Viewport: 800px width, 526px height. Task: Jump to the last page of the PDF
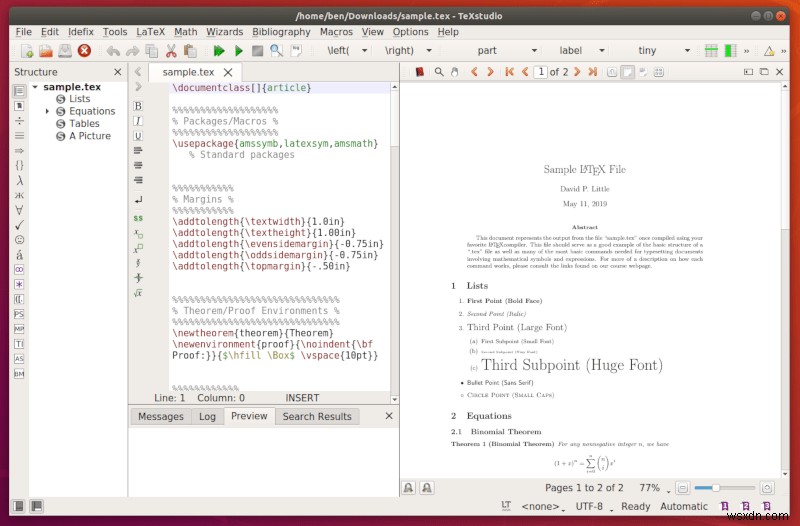(592, 72)
